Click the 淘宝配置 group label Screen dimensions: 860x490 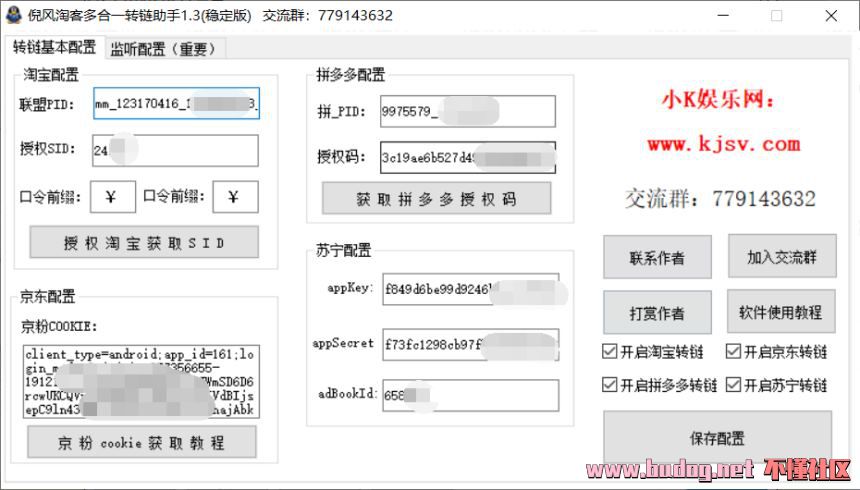point(50,74)
